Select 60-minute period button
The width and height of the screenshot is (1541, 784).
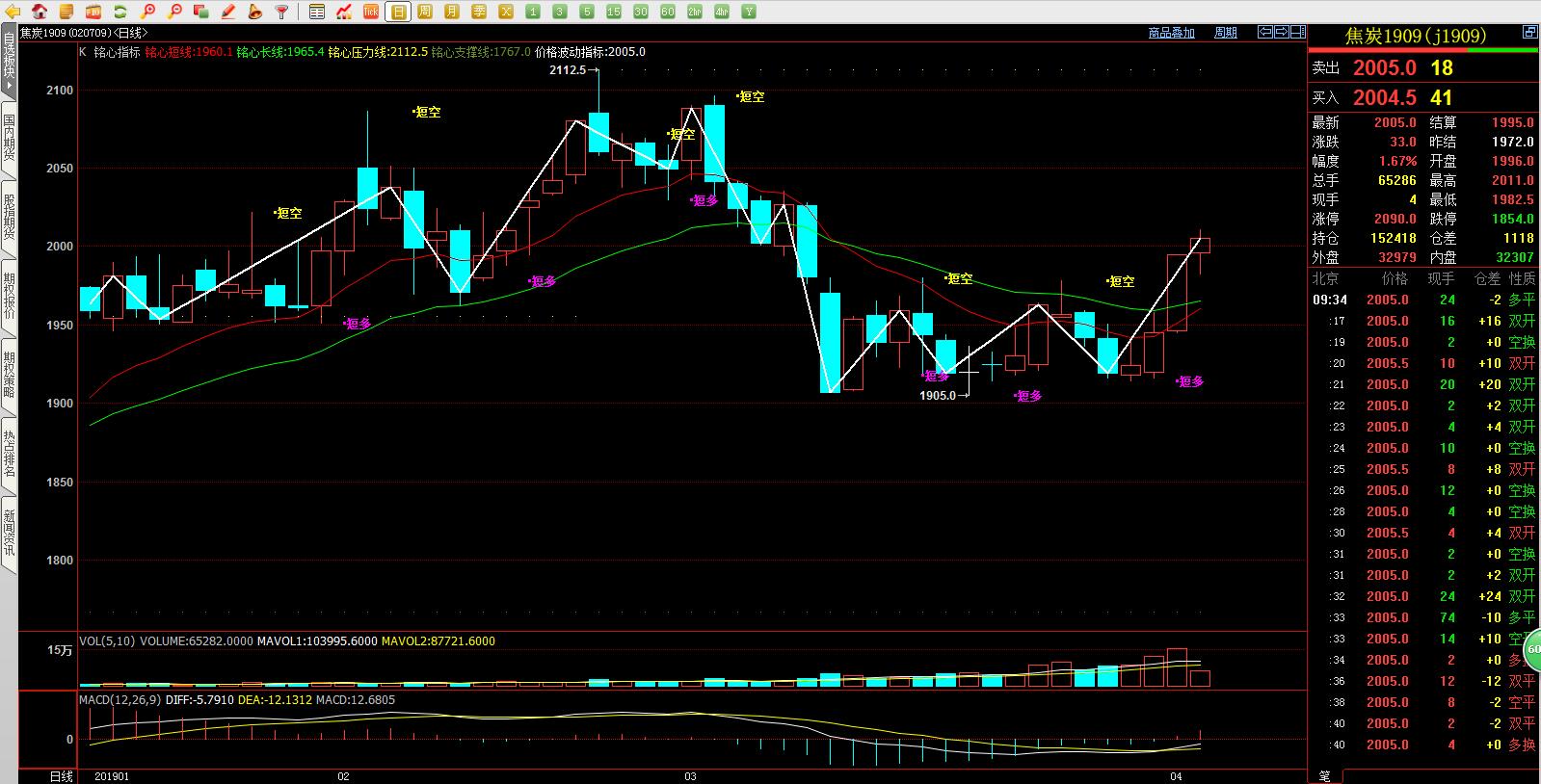coord(668,12)
